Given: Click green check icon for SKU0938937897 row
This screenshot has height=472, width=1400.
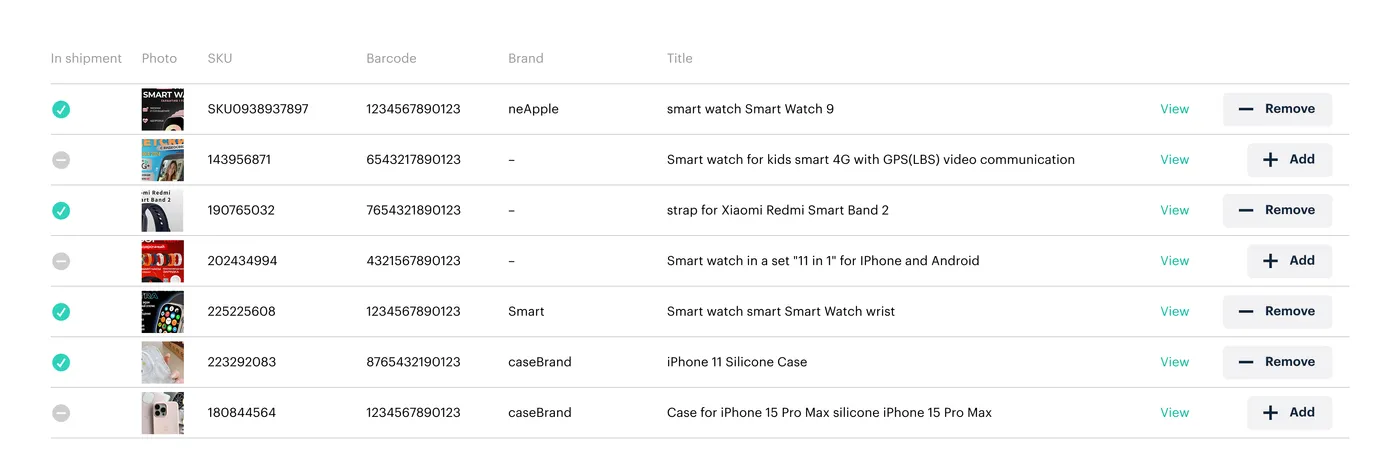Looking at the screenshot, I should [61, 109].
